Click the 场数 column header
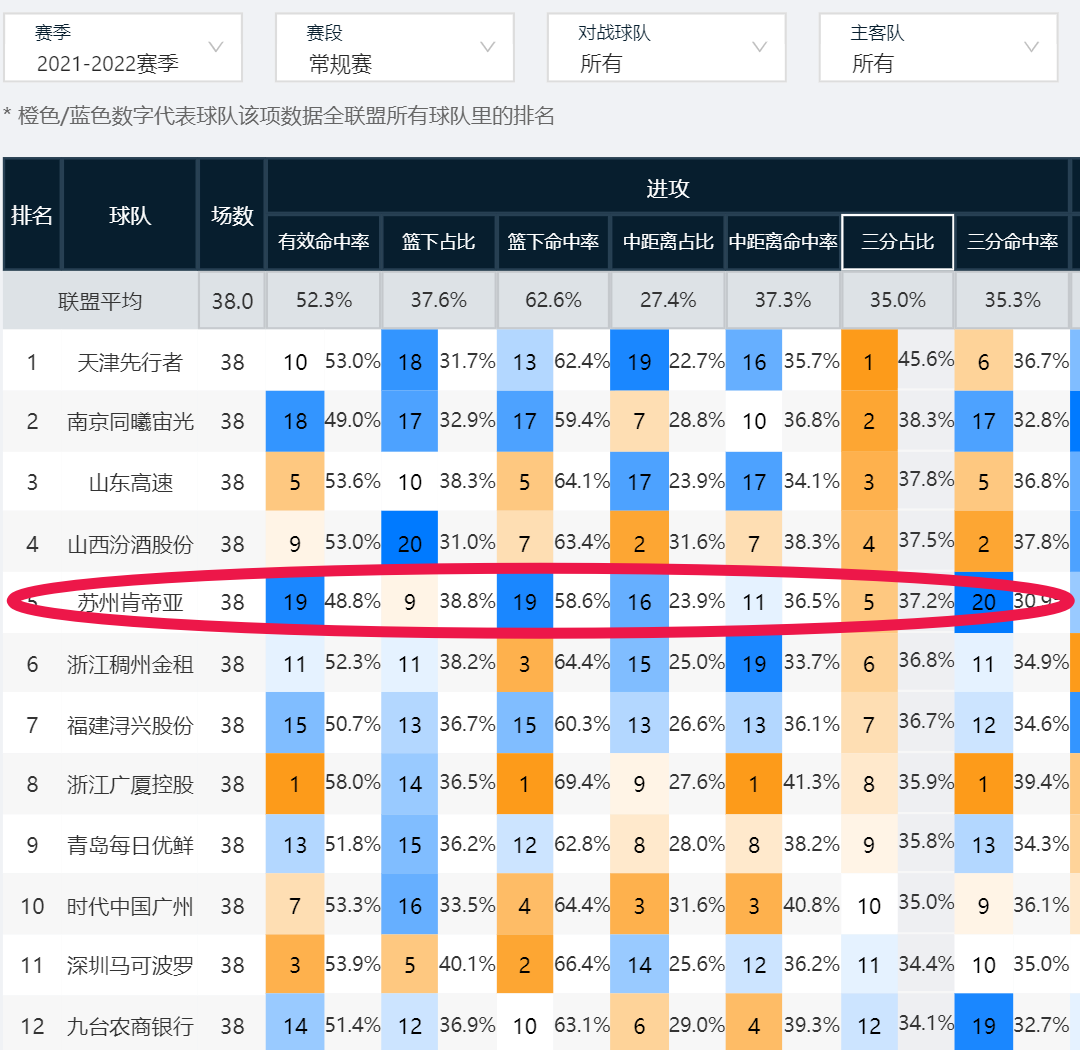 (232, 215)
